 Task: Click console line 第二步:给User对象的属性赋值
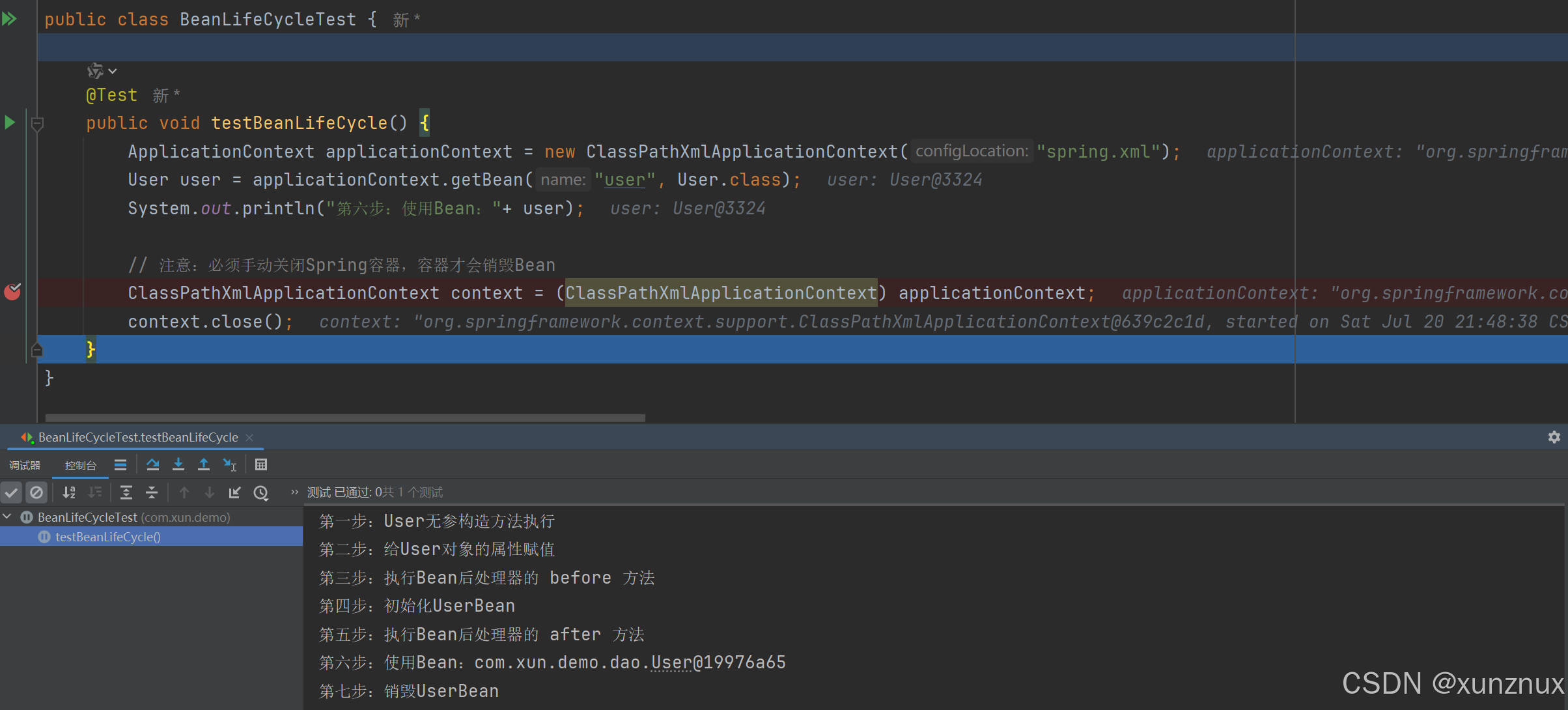[x=437, y=549]
